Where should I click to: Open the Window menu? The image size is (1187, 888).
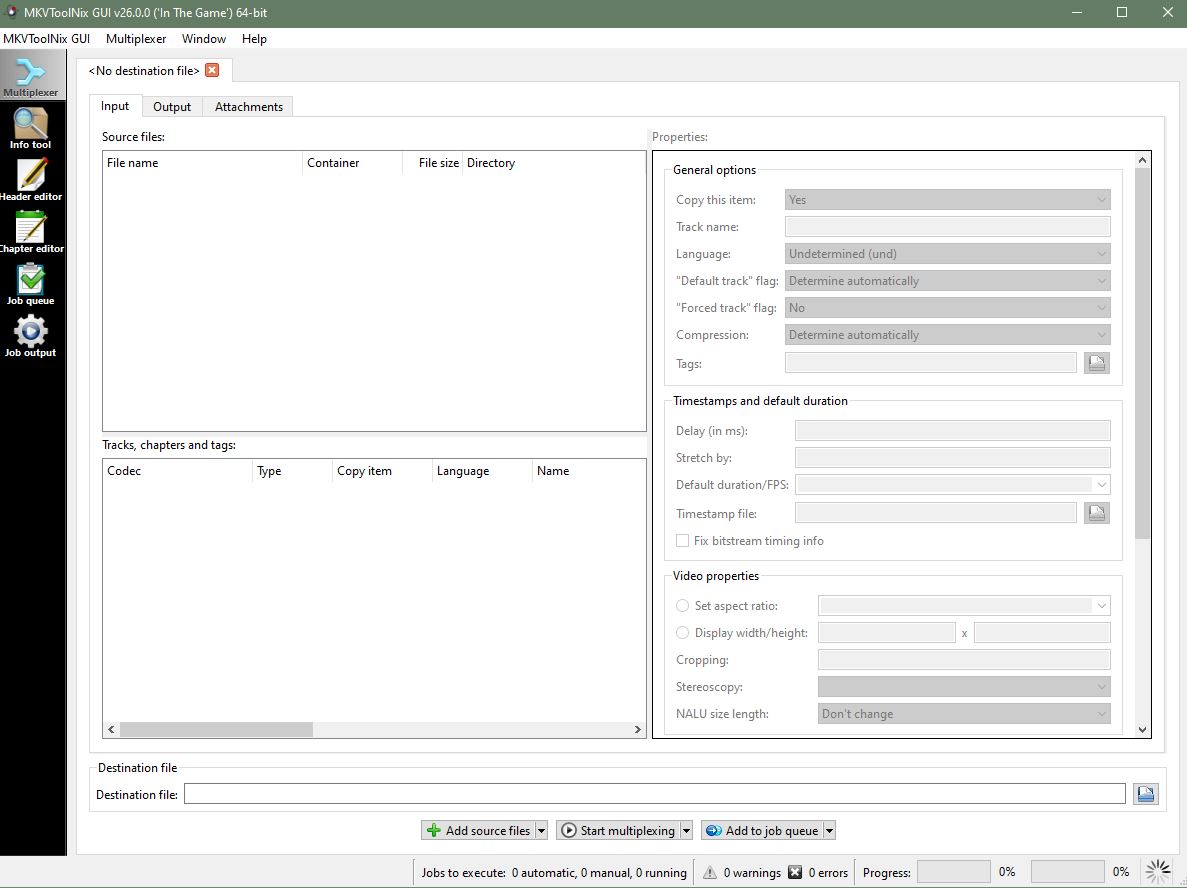[204, 39]
